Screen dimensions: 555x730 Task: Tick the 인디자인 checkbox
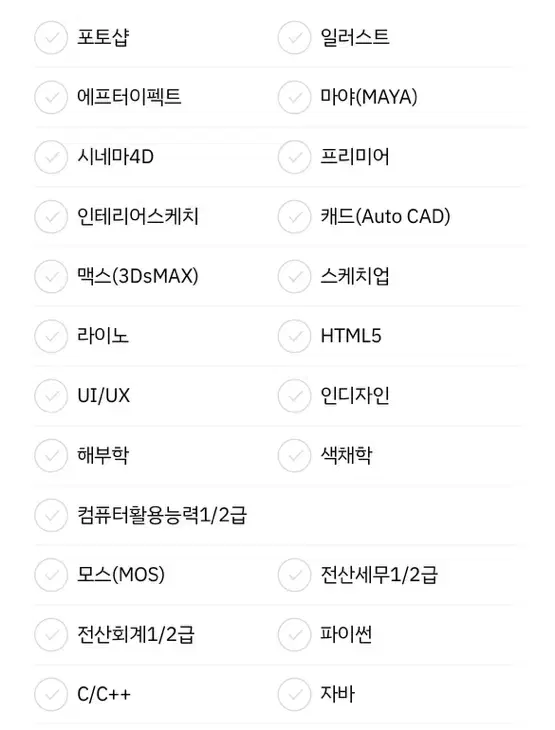point(294,396)
